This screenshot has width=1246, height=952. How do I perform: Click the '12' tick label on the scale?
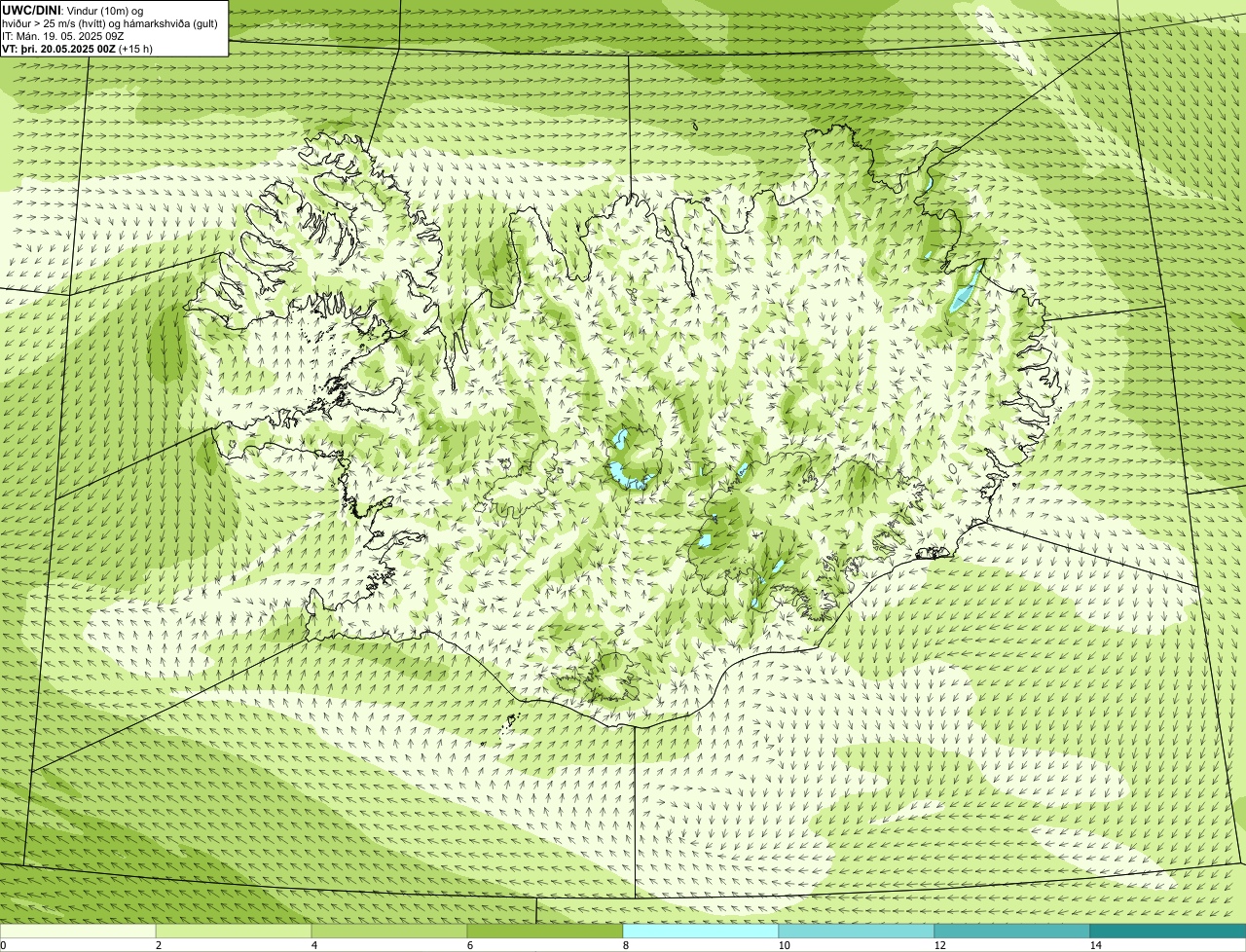click(x=939, y=945)
